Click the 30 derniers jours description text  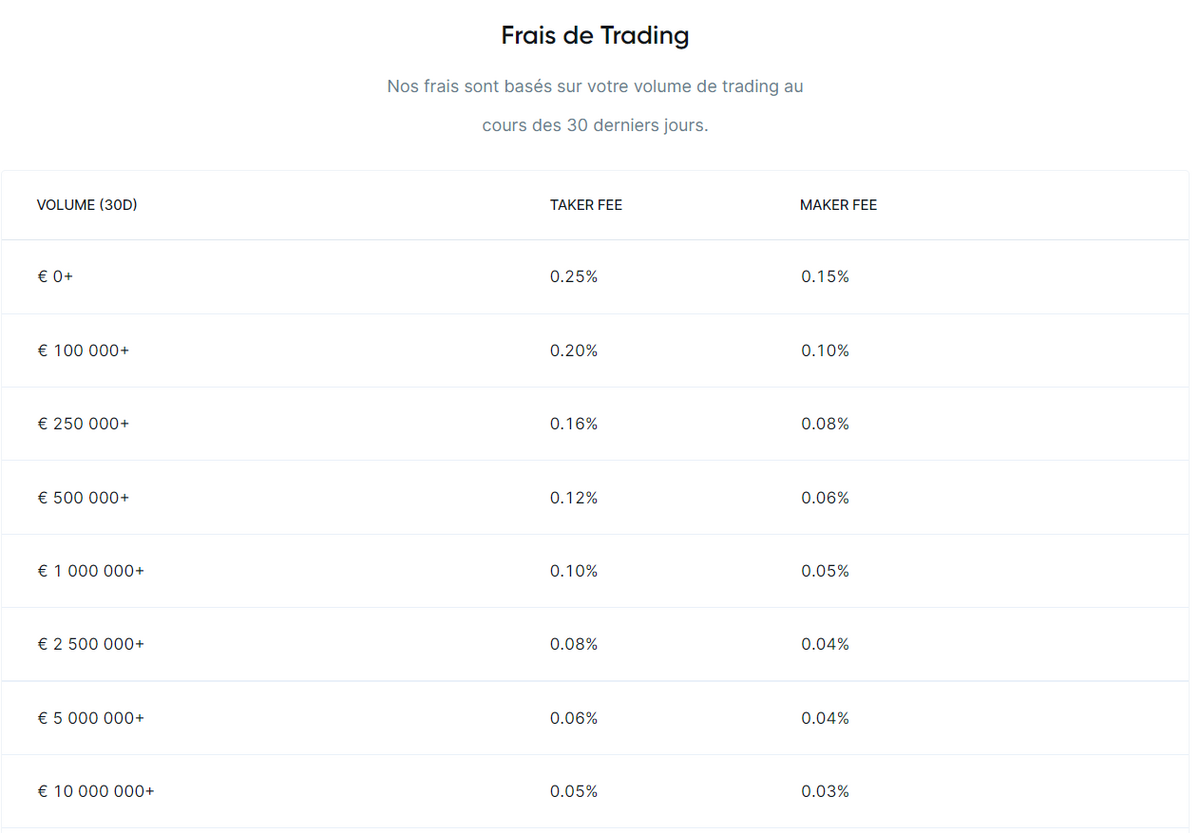pyautogui.click(x=637, y=127)
